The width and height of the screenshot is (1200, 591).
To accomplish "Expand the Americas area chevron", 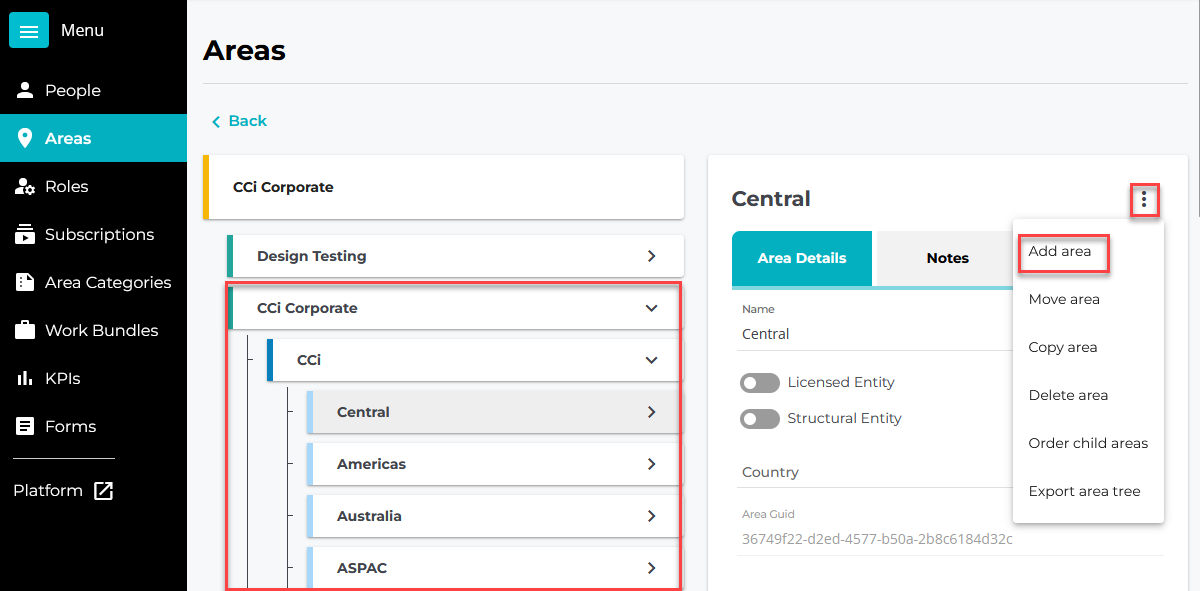I will pyautogui.click(x=651, y=465).
